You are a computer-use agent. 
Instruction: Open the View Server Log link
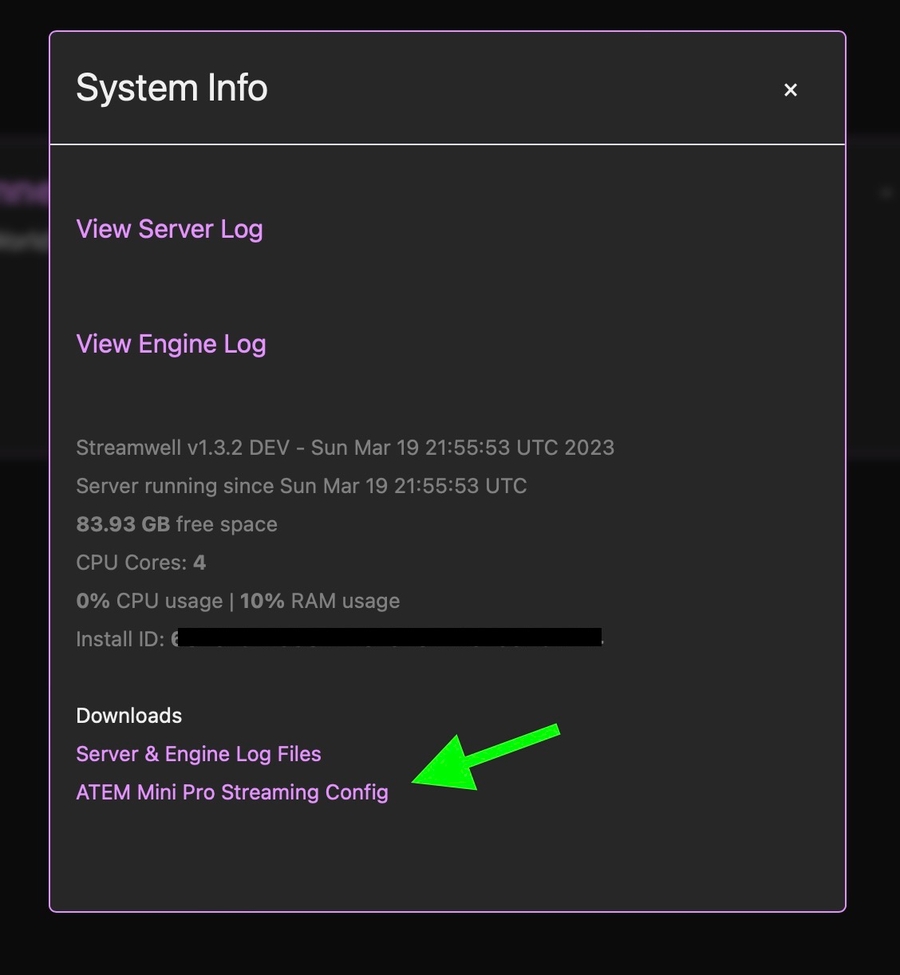169,229
